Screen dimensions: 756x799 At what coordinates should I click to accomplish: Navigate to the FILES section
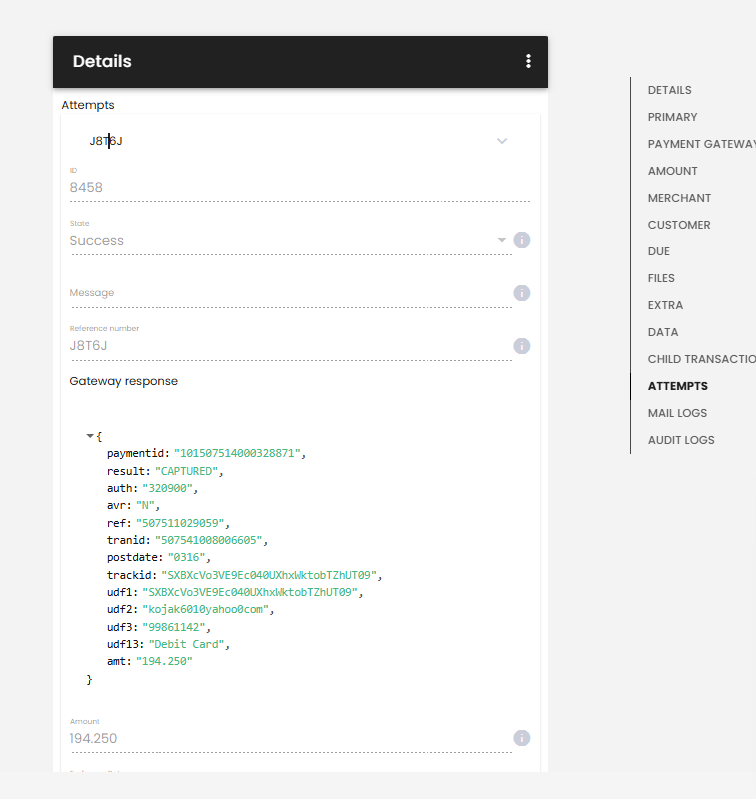(661, 278)
